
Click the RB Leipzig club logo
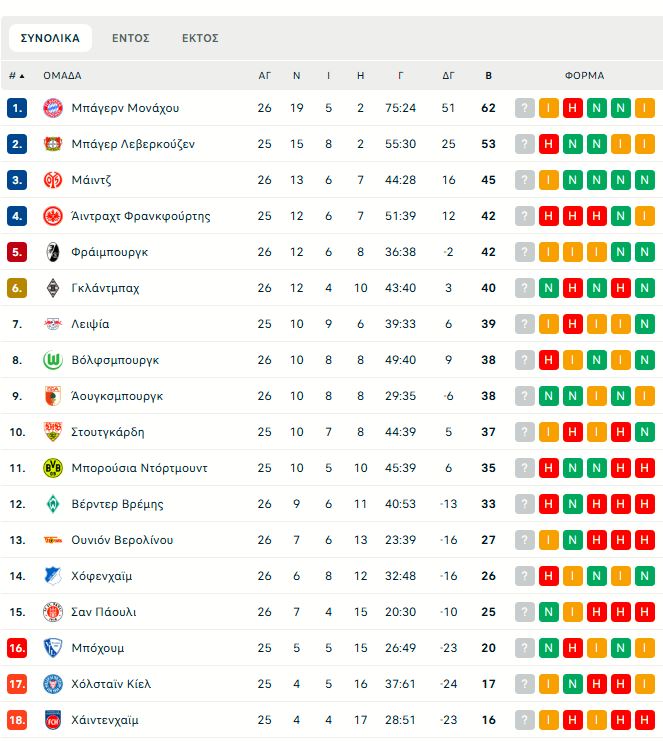coord(53,324)
